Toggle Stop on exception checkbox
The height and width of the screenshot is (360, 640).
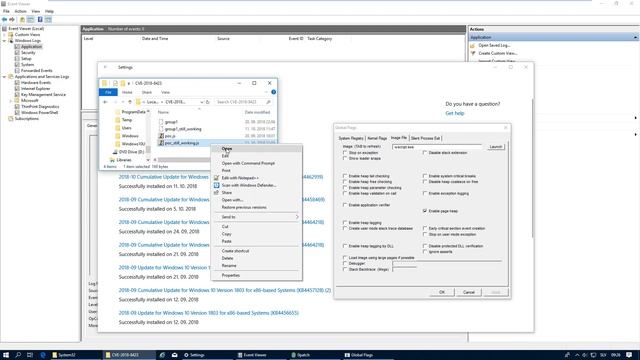coord(345,153)
